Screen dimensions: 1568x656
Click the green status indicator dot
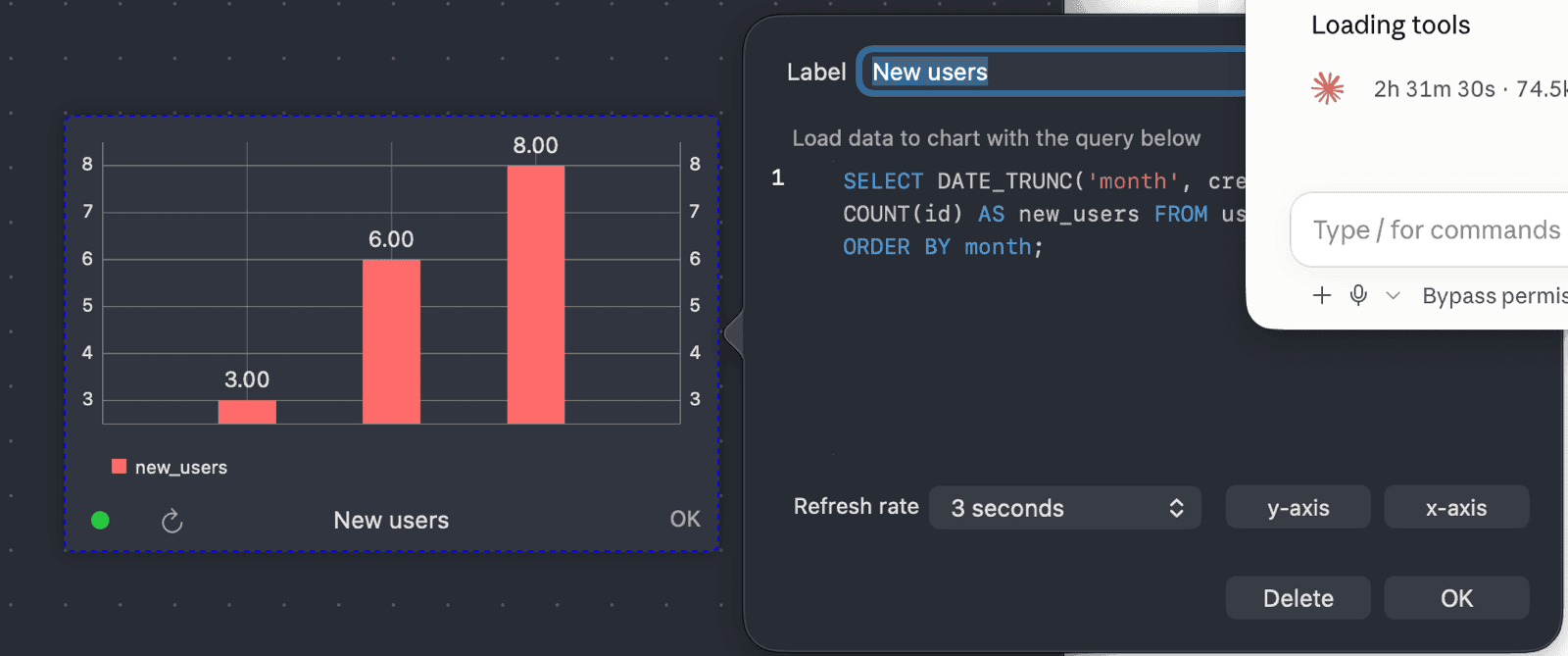[100, 521]
